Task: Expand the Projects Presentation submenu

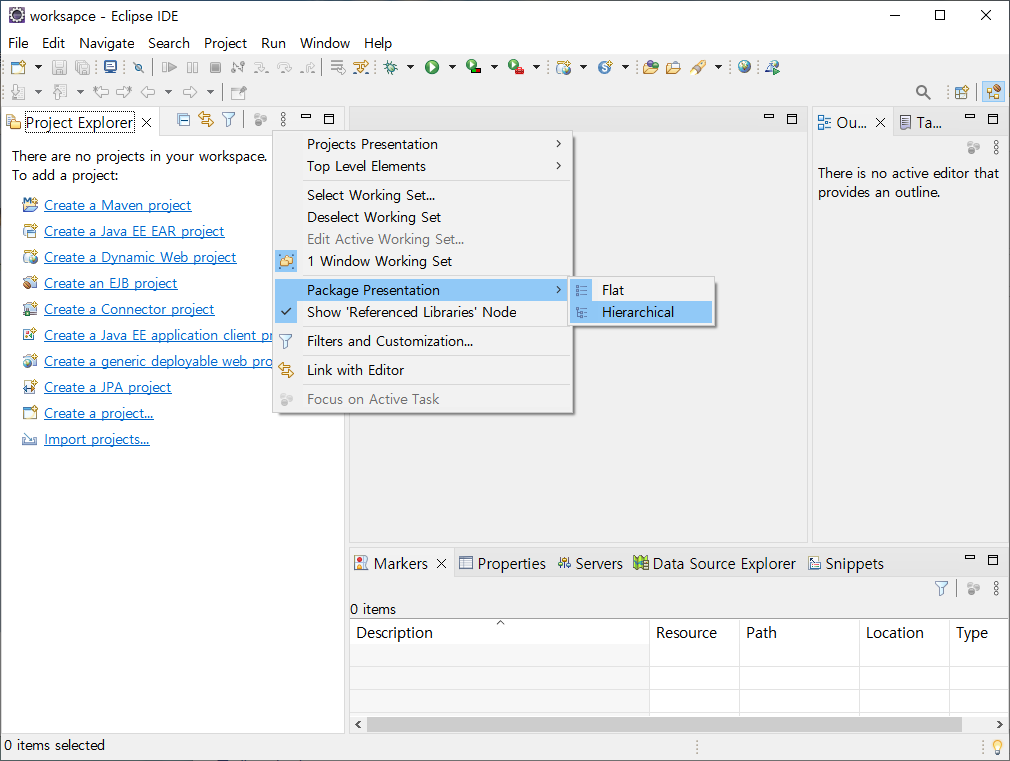Action: click(423, 144)
